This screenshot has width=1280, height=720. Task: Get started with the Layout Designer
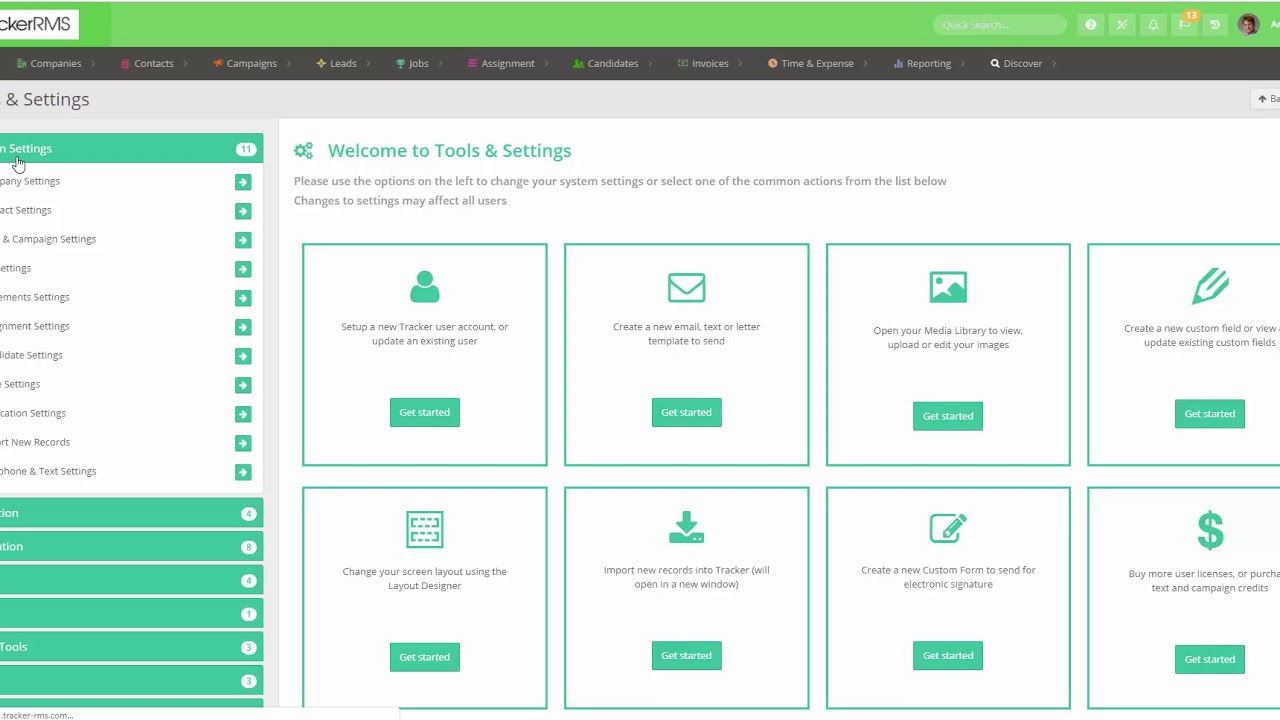pyautogui.click(x=424, y=657)
